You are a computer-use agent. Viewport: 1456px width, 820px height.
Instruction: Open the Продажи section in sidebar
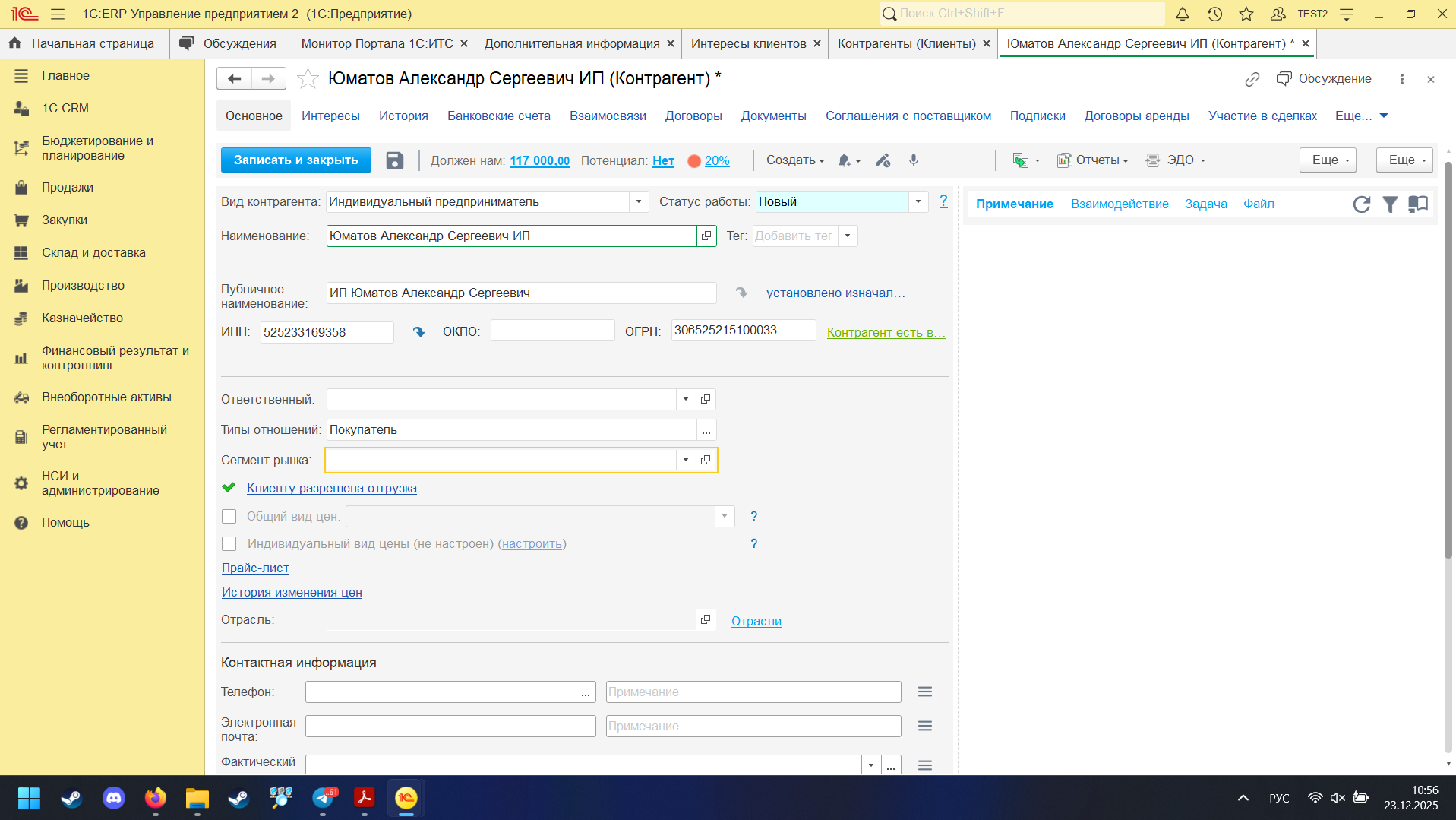click(68, 187)
